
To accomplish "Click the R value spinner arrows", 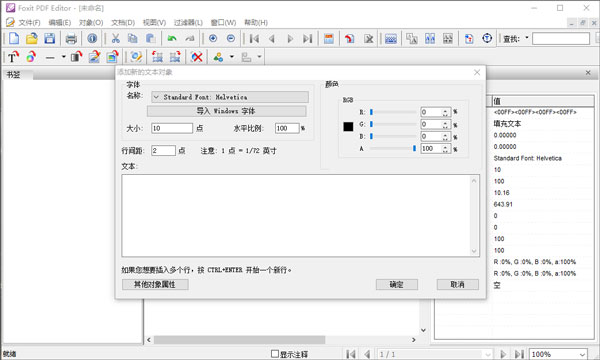I will coord(445,112).
